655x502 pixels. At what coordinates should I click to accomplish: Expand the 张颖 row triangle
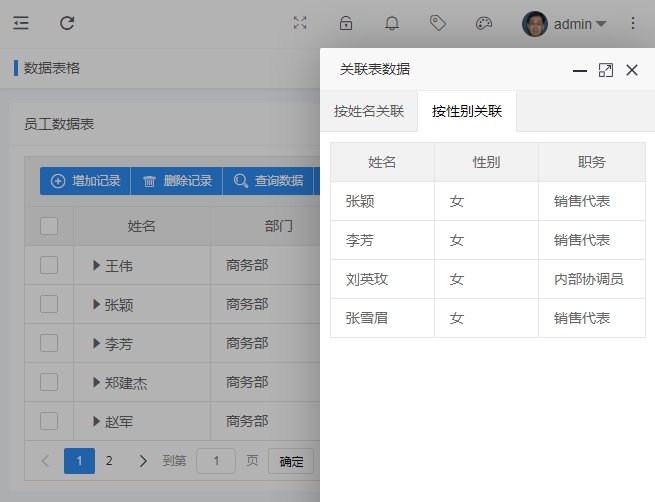coord(96,304)
